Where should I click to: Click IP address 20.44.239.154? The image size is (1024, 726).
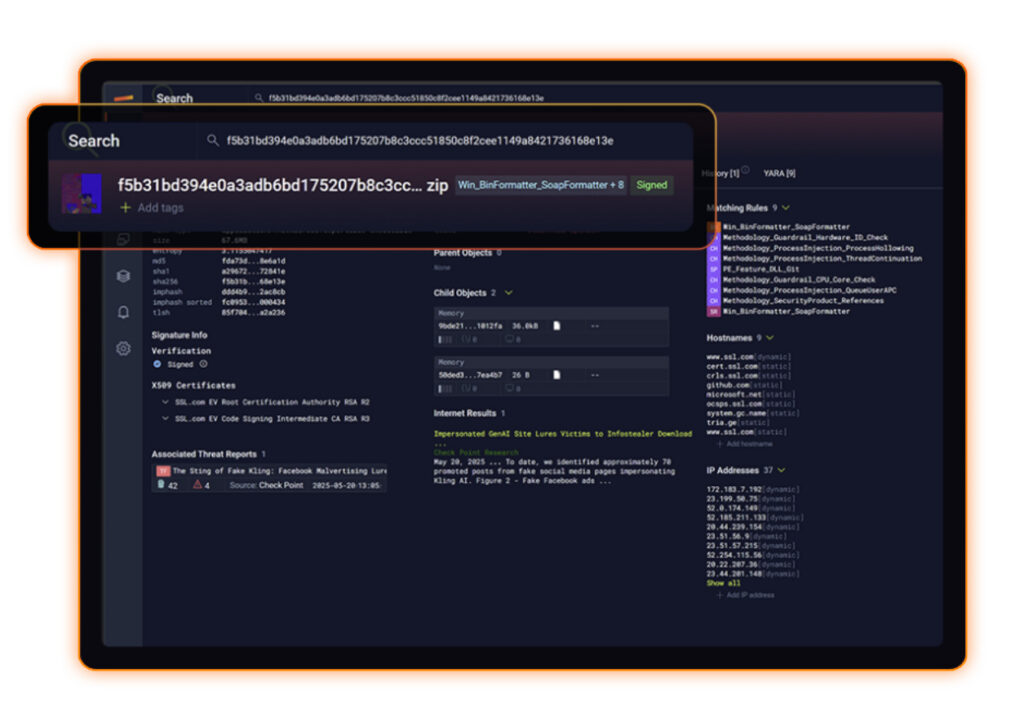tap(734, 527)
